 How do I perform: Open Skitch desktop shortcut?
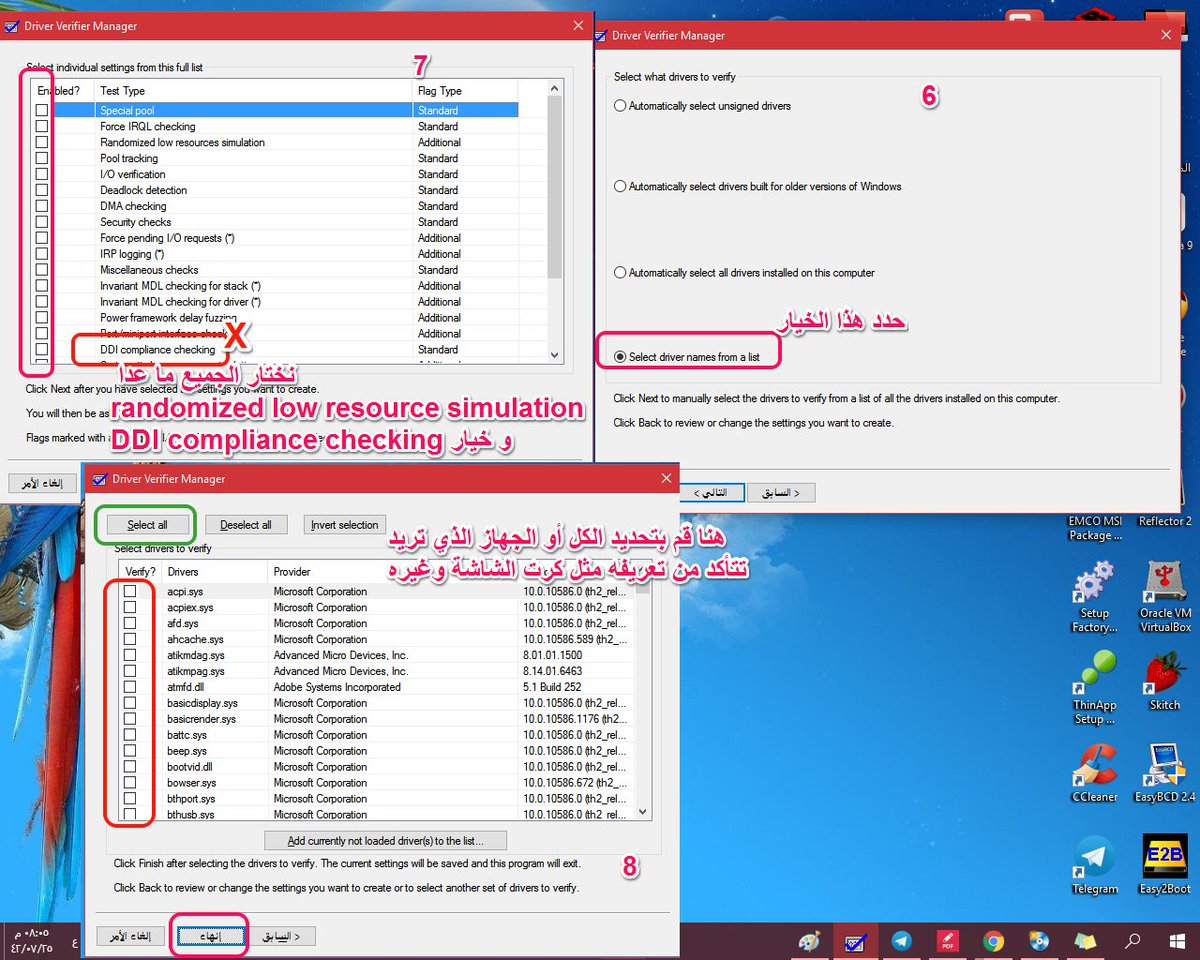tap(1165, 681)
